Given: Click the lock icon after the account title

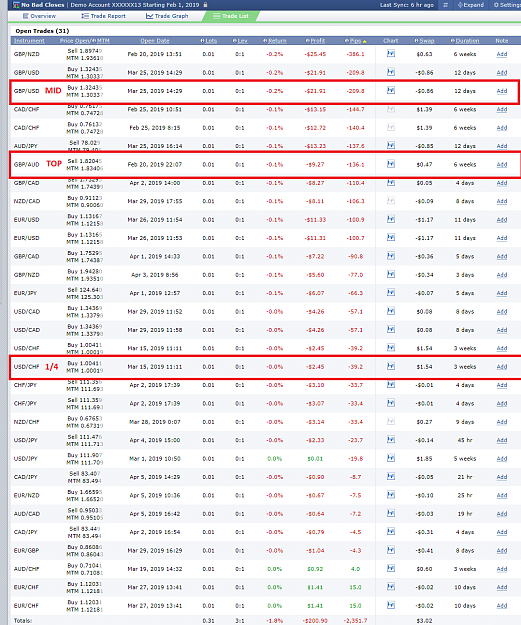Looking at the screenshot, I should (205, 5).
